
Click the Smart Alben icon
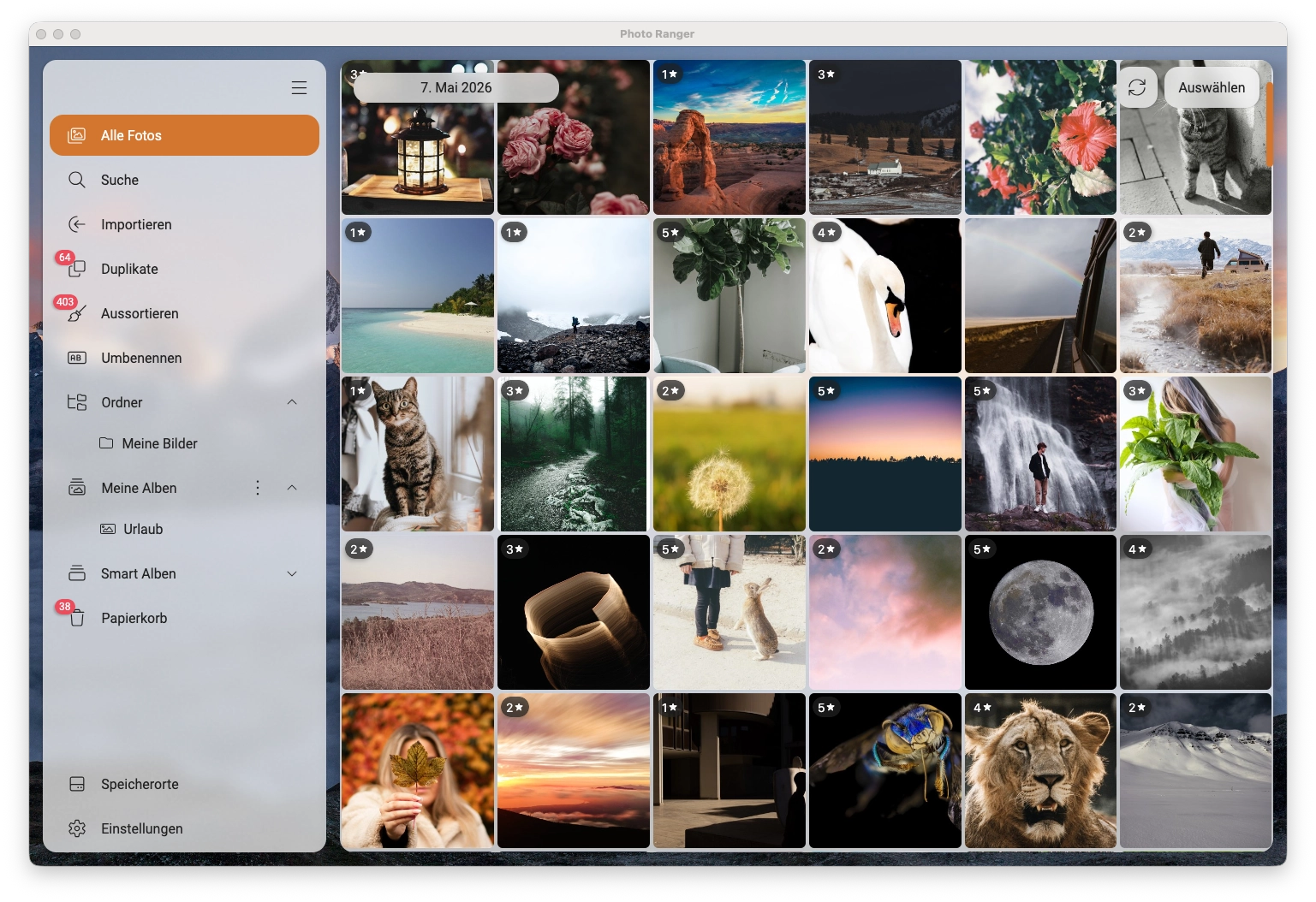[77, 573]
